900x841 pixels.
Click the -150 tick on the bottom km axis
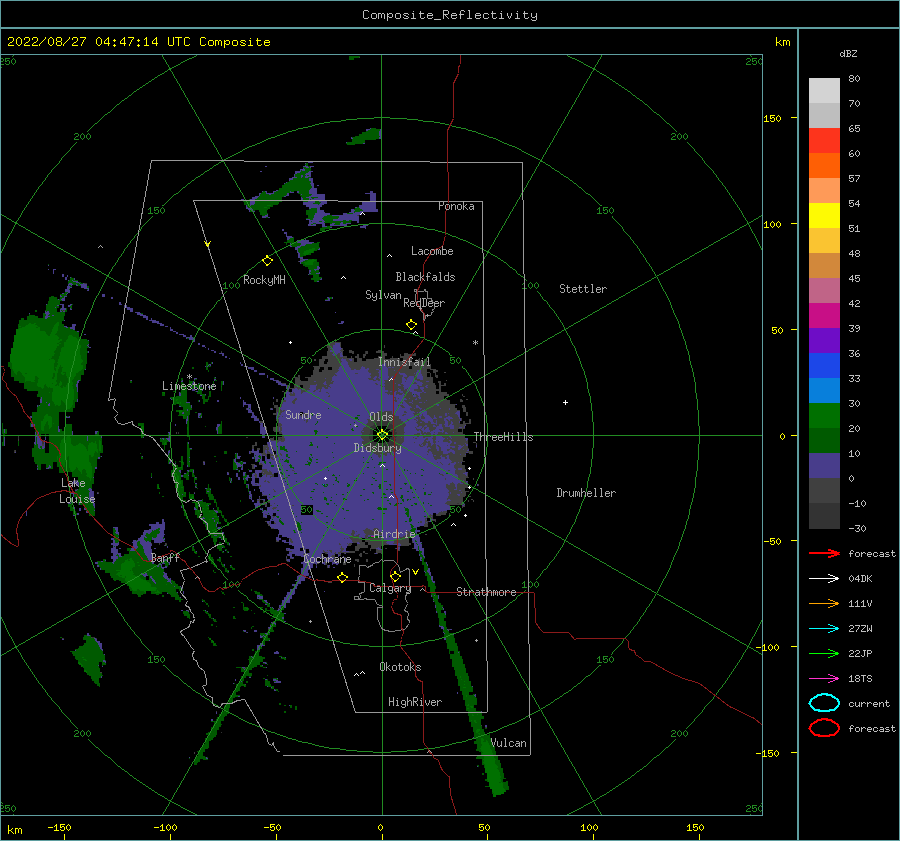click(59, 827)
